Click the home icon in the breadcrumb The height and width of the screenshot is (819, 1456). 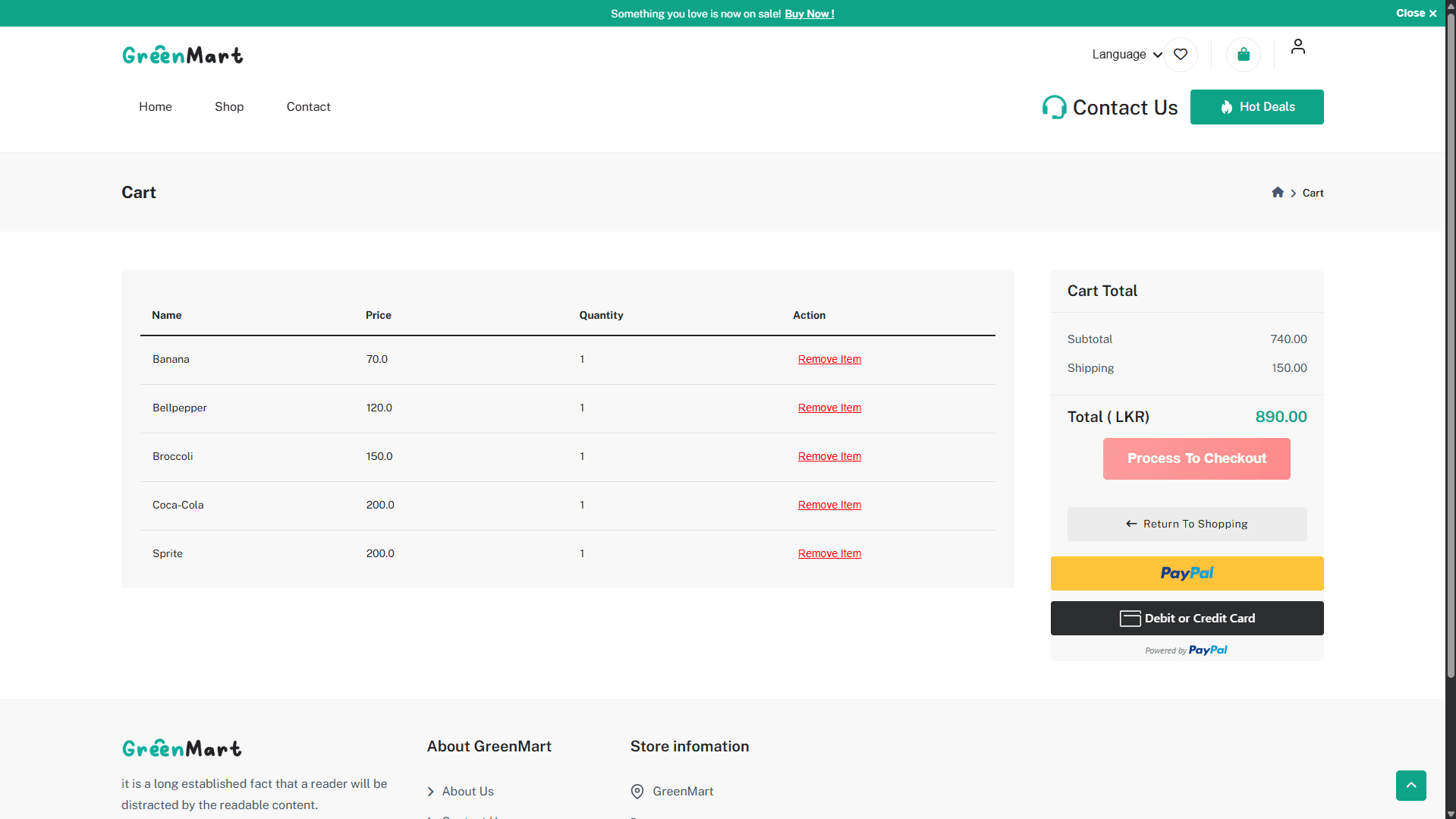pyautogui.click(x=1278, y=192)
